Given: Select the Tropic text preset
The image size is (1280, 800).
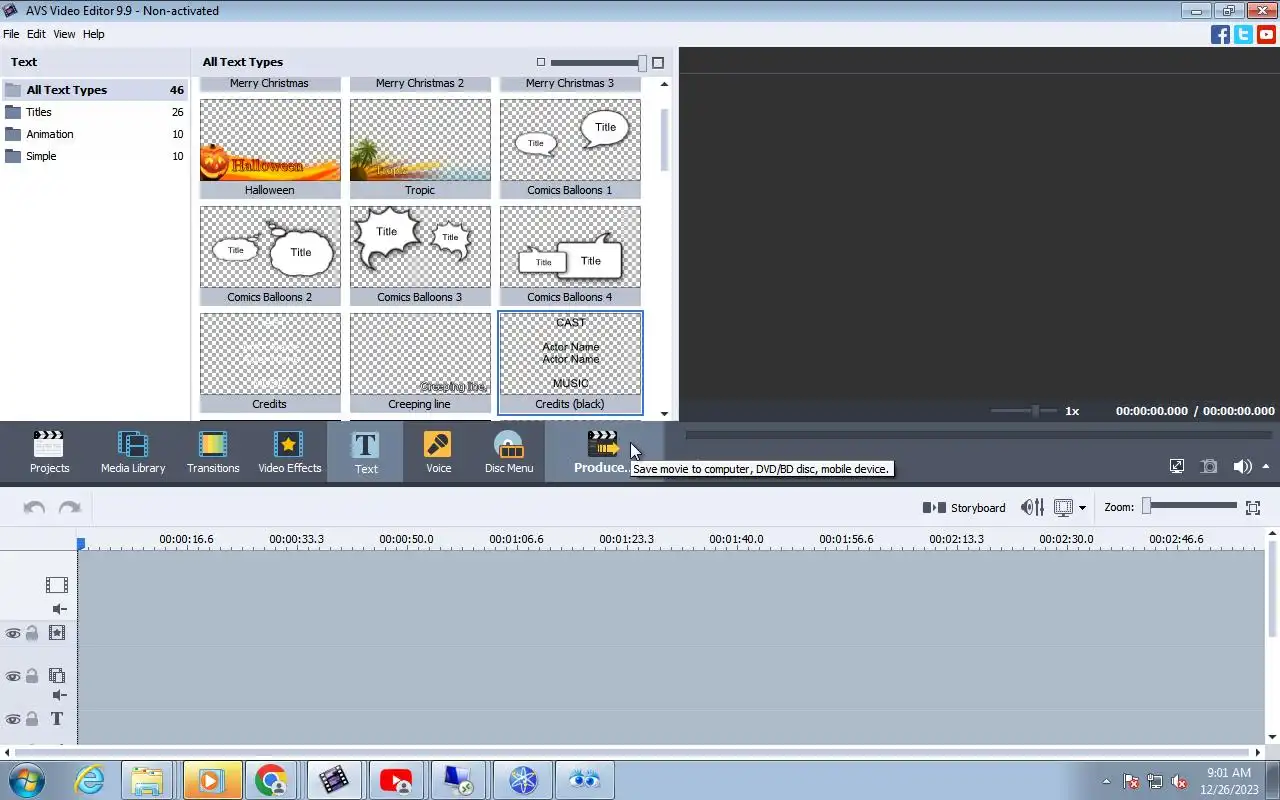Looking at the screenshot, I should click(420, 148).
